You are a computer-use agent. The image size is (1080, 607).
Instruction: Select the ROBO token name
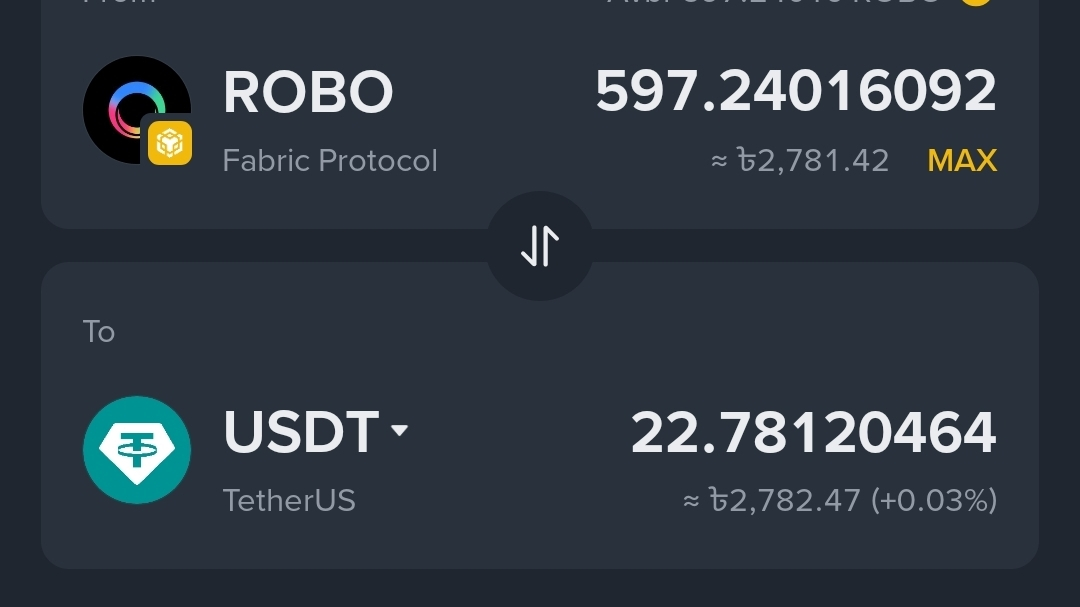[308, 92]
